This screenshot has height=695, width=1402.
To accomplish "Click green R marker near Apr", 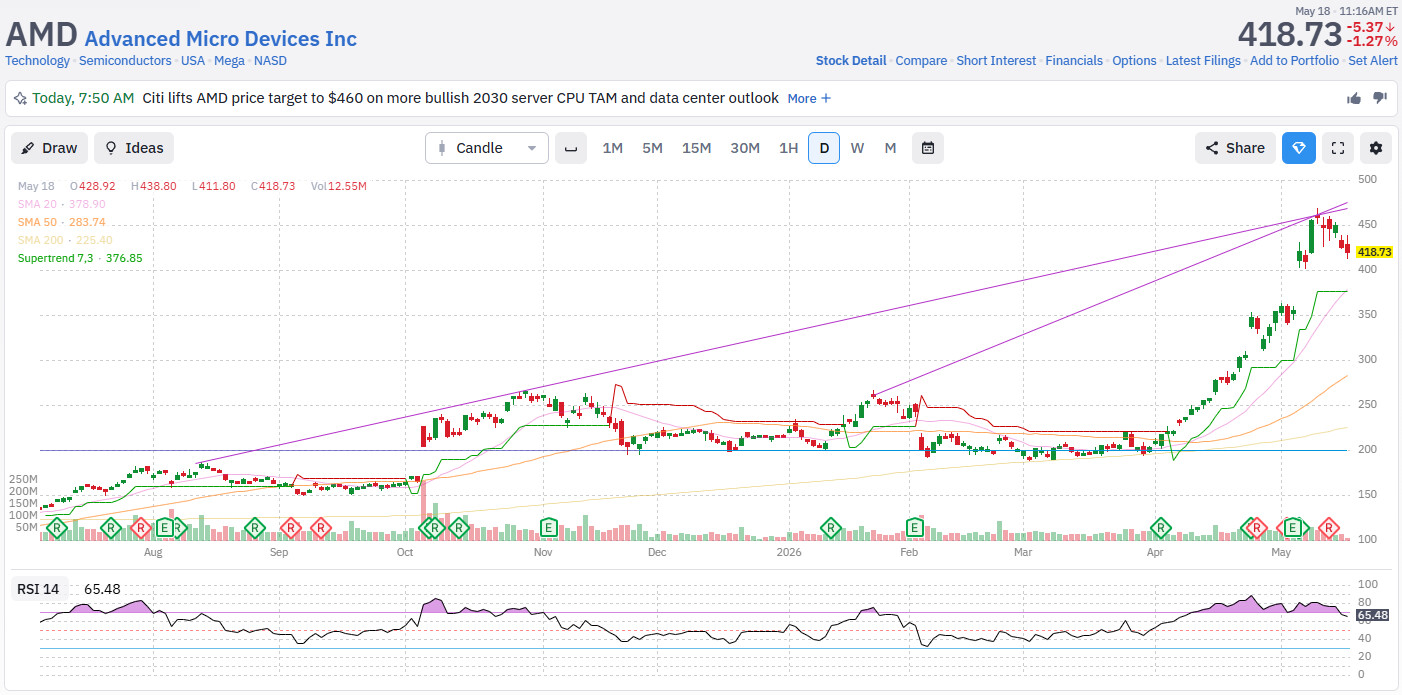I will point(1161,527).
